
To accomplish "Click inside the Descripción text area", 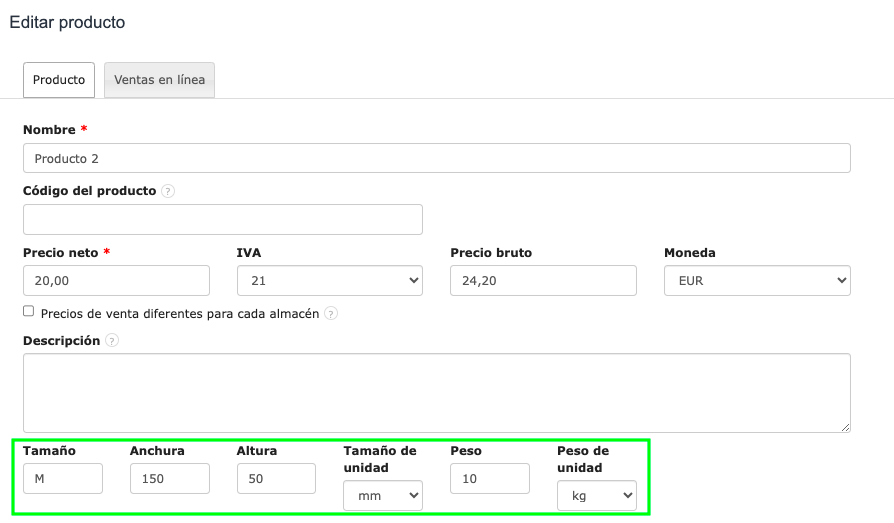I will pyautogui.click(x=436, y=393).
